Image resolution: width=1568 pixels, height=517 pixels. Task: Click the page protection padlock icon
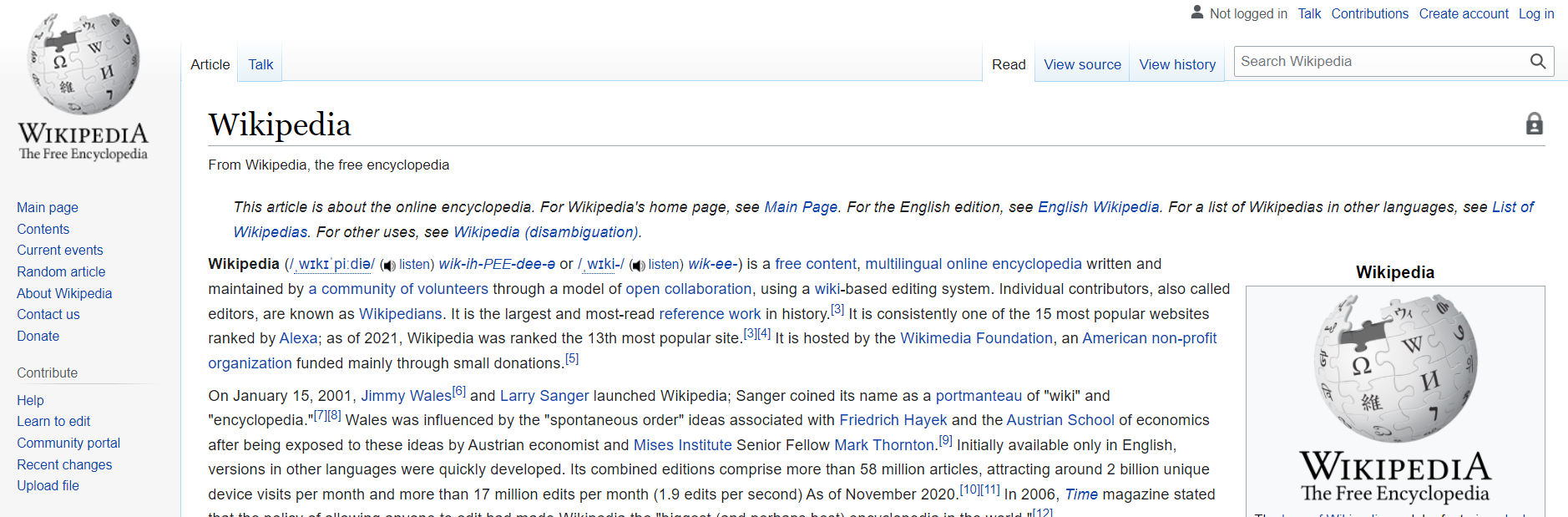1535,124
